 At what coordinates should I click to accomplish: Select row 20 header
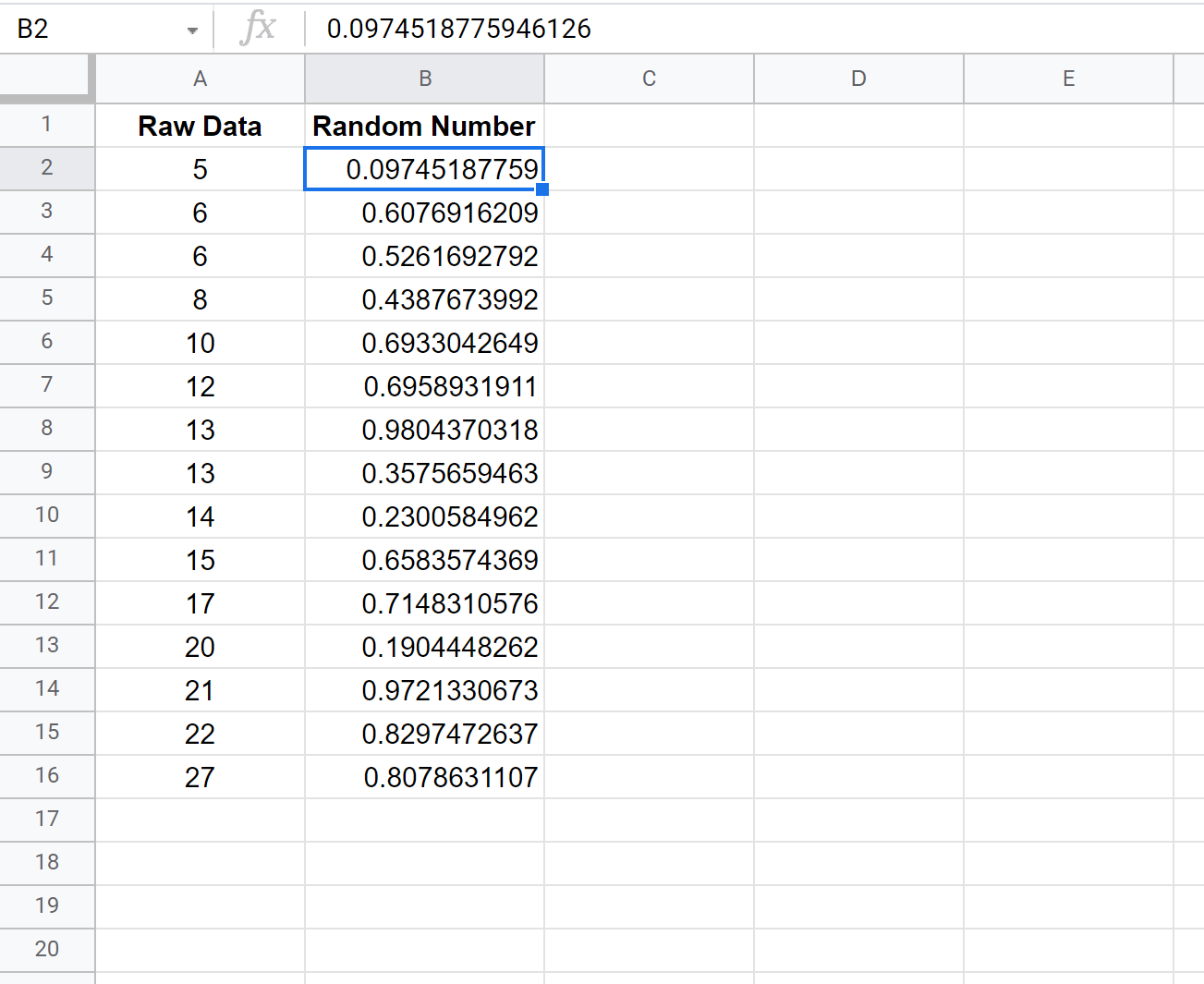tap(46, 949)
